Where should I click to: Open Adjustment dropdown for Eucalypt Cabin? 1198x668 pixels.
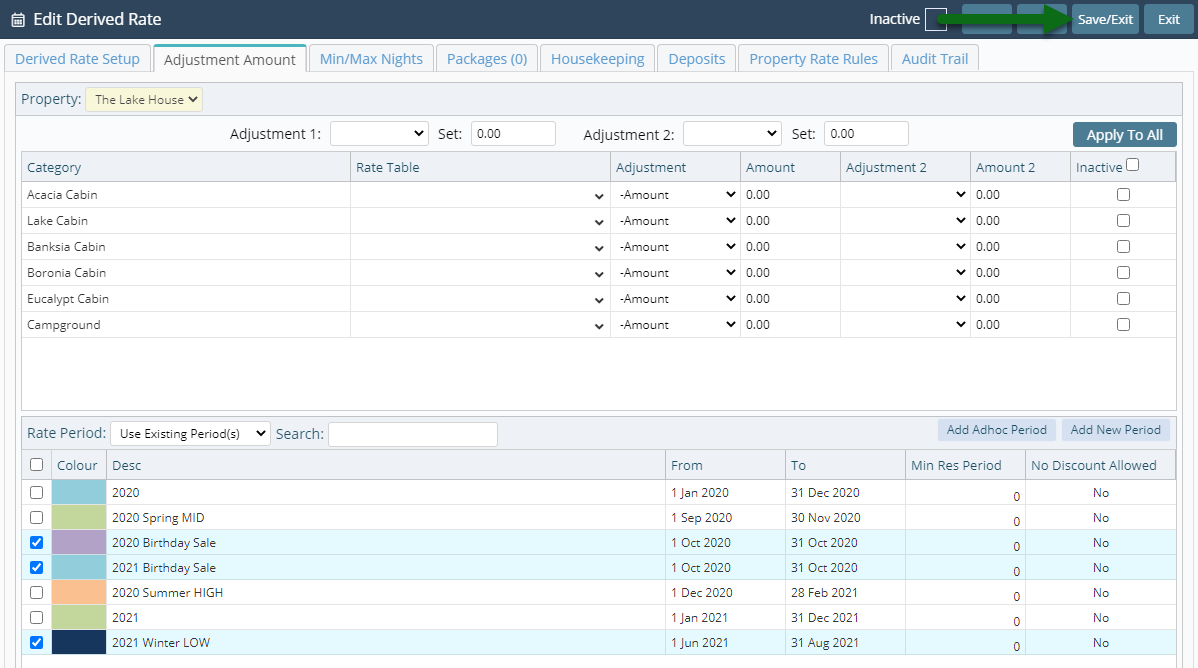click(675, 299)
